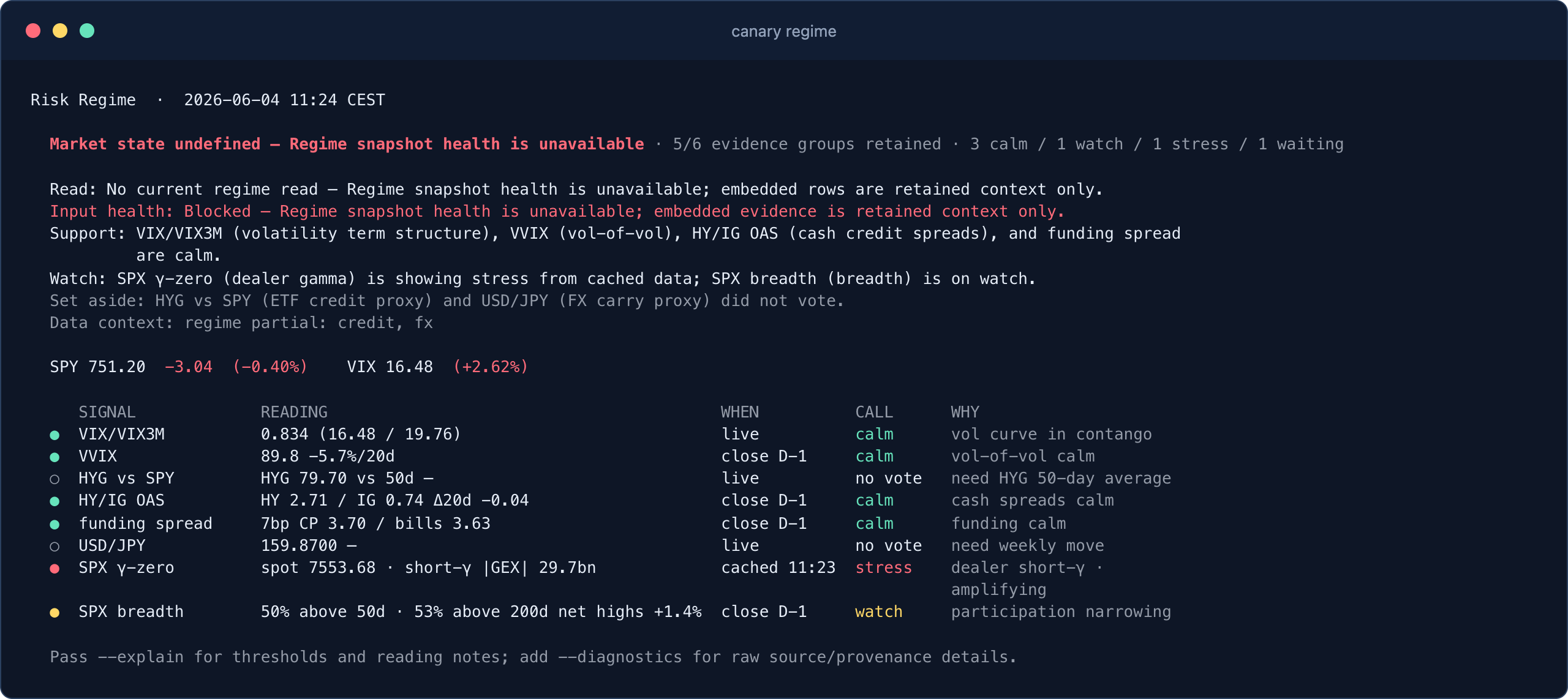
Task: Click the red 'Input health: Blocked' line
Action: pos(557,211)
